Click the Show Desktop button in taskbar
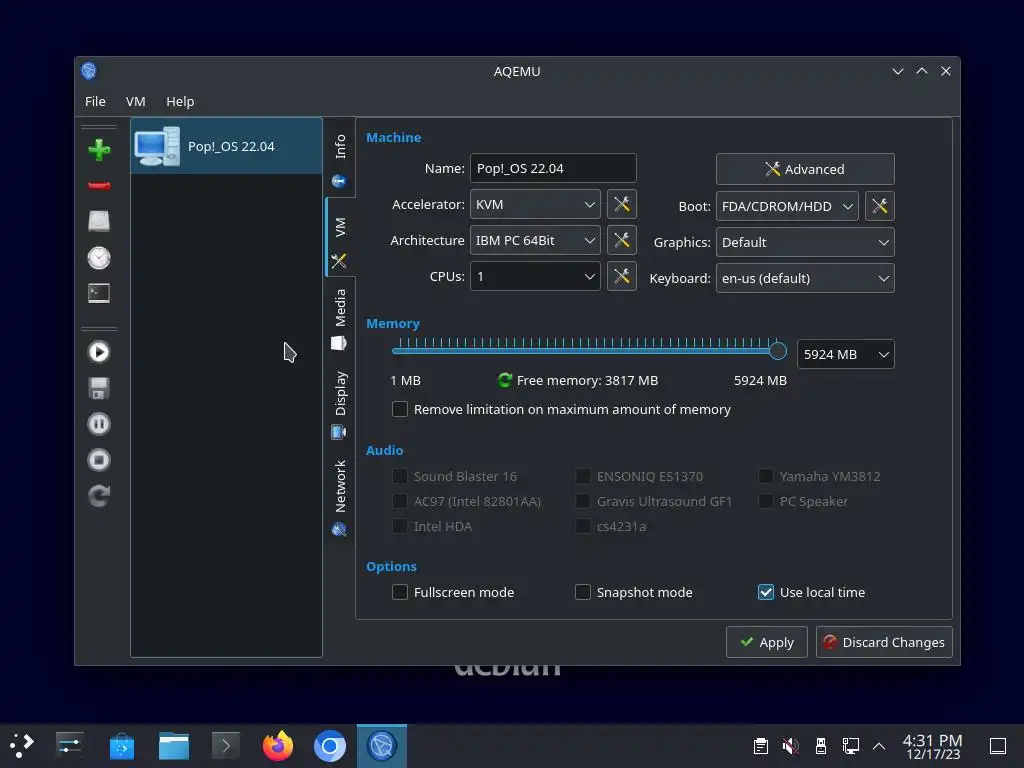1024x768 pixels. tap(997, 746)
